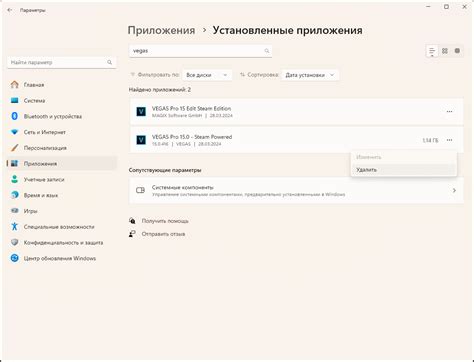Maximize the Параметры window
Viewport: 474px width, 362px height.
click(x=446, y=7)
